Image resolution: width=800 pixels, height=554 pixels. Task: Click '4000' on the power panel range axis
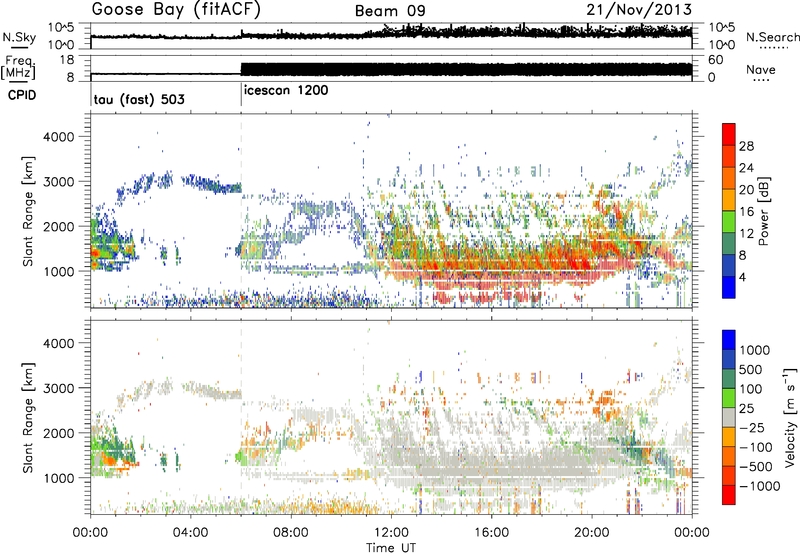[x=59, y=137]
